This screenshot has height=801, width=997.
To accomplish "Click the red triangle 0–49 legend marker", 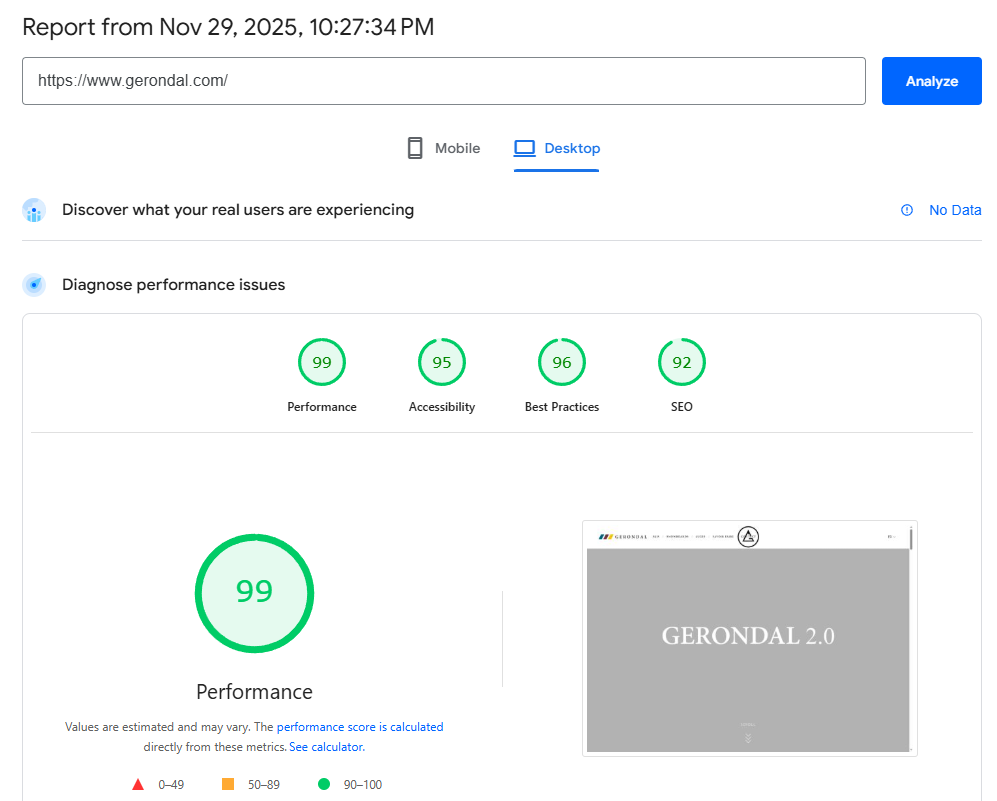I will tap(138, 784).
